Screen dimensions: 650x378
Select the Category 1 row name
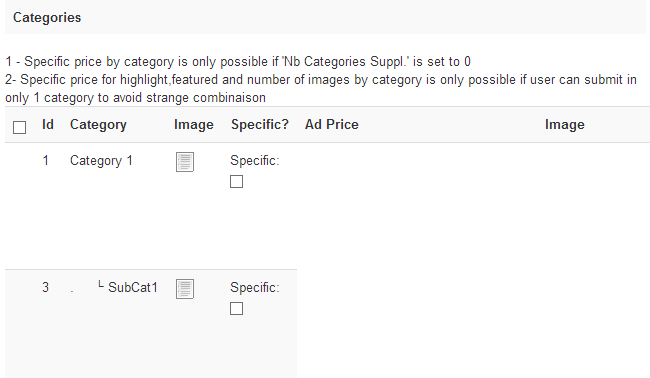[x=101, y=161]
